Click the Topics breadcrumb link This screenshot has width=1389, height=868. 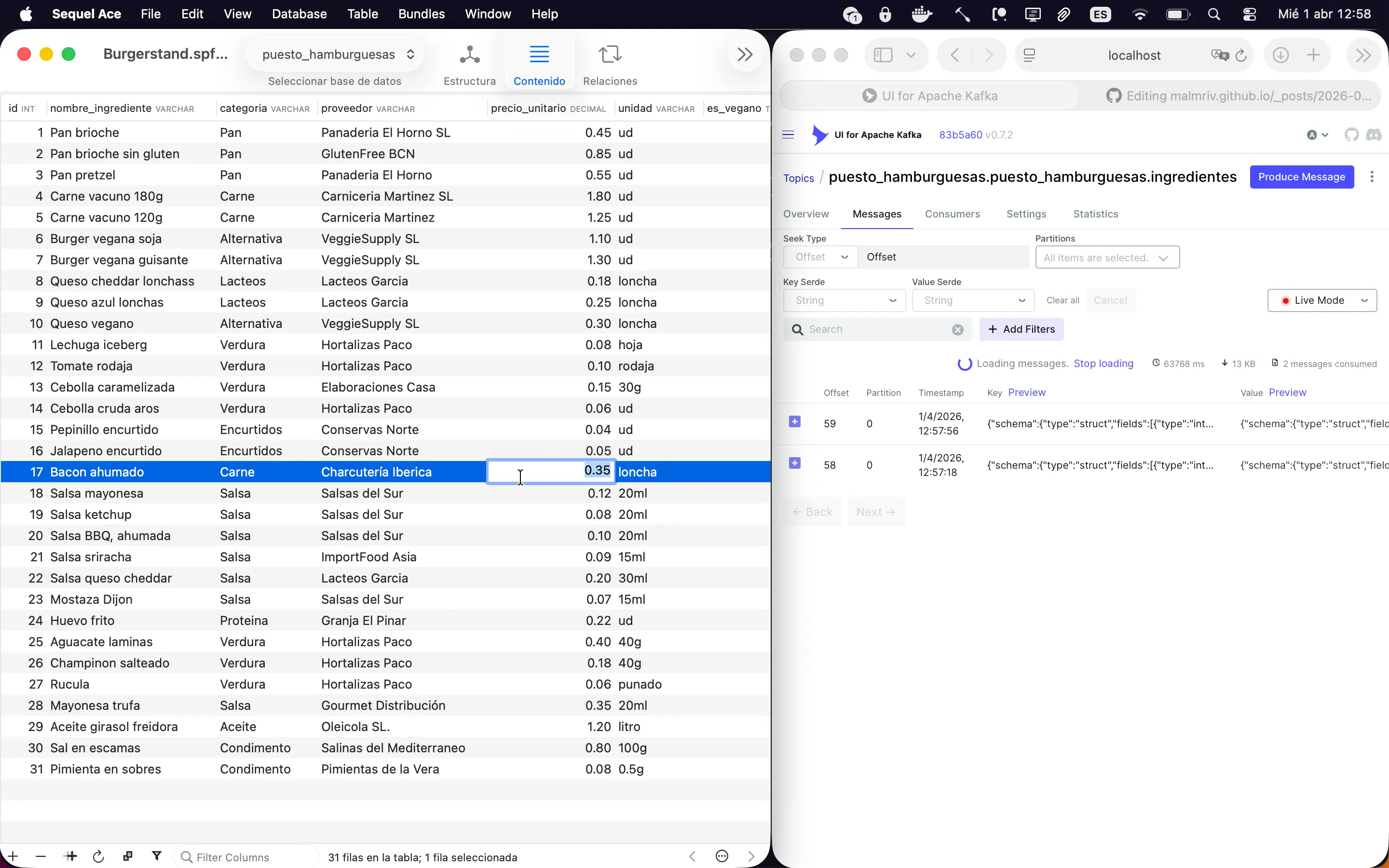click(798, 178)
